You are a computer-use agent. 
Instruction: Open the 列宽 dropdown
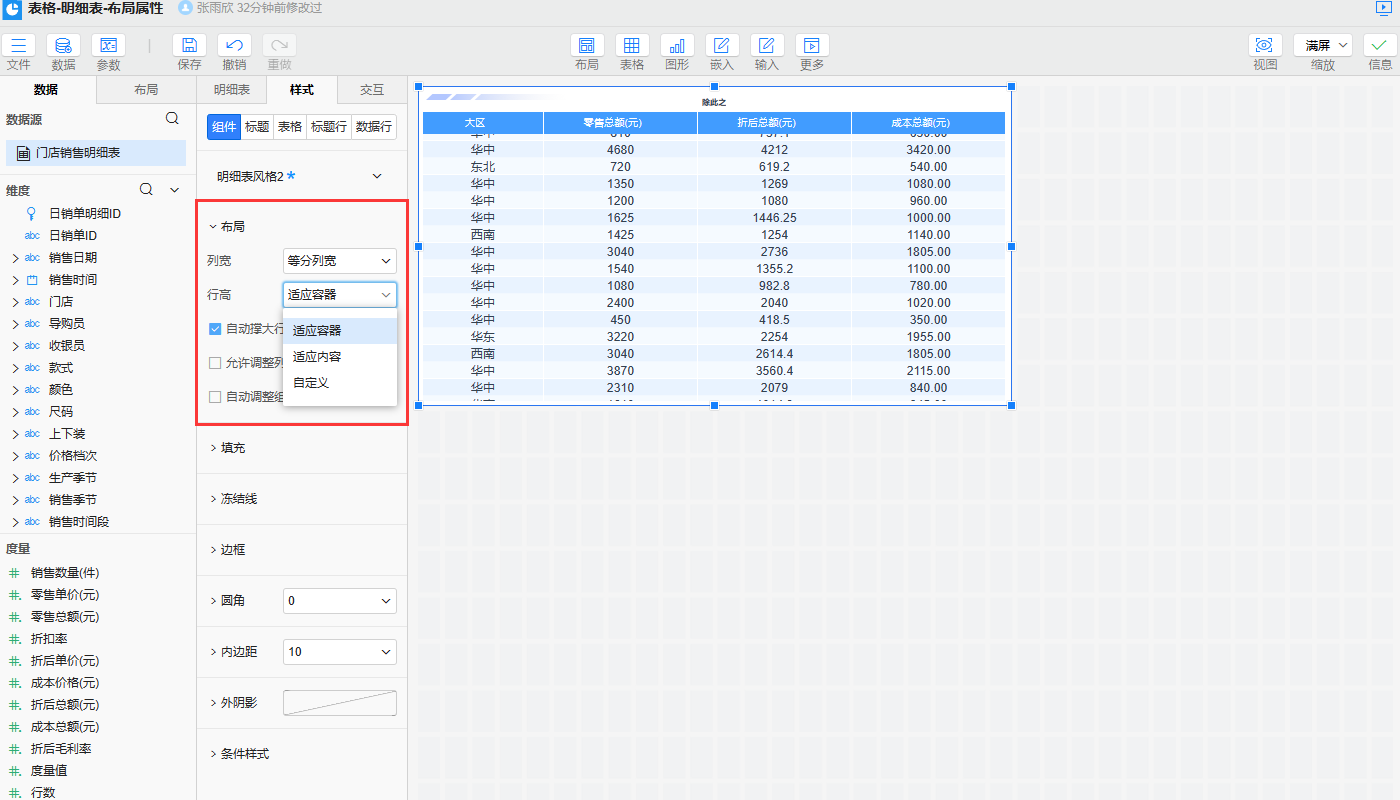[340, 261]
